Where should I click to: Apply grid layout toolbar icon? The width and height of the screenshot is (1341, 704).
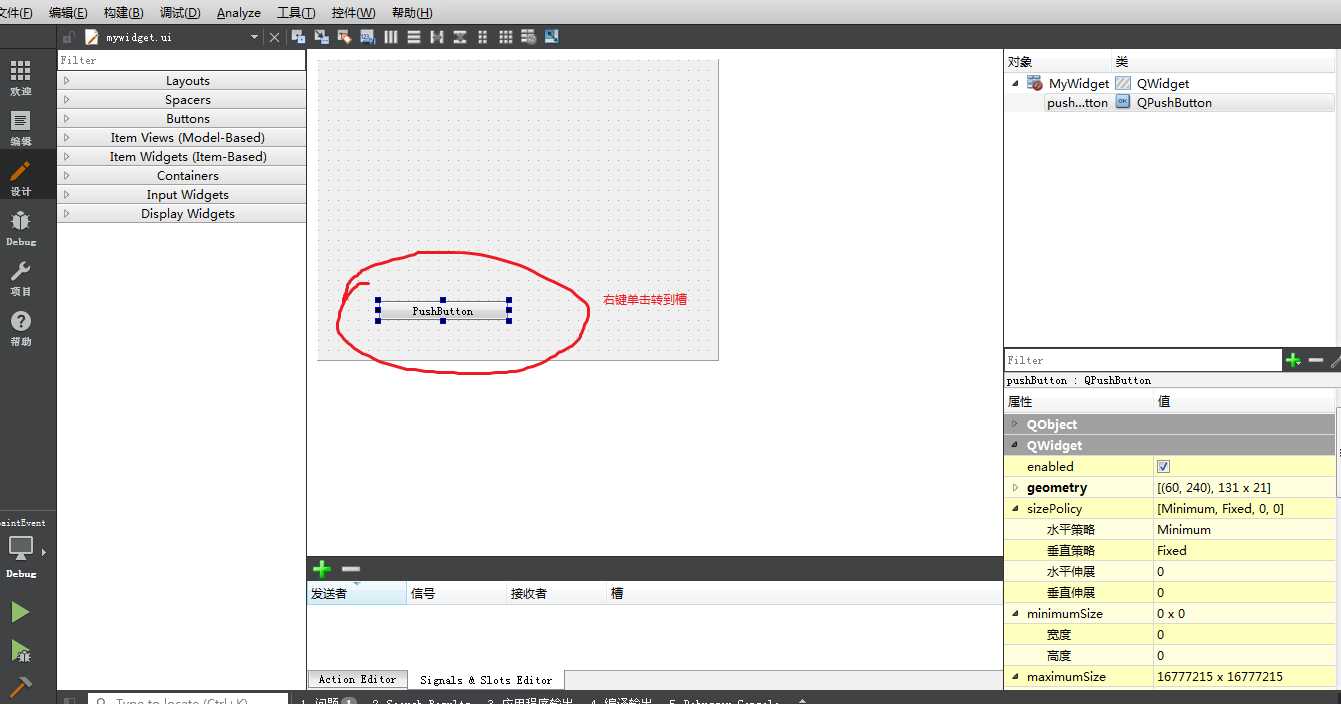(x=506, y=37)
